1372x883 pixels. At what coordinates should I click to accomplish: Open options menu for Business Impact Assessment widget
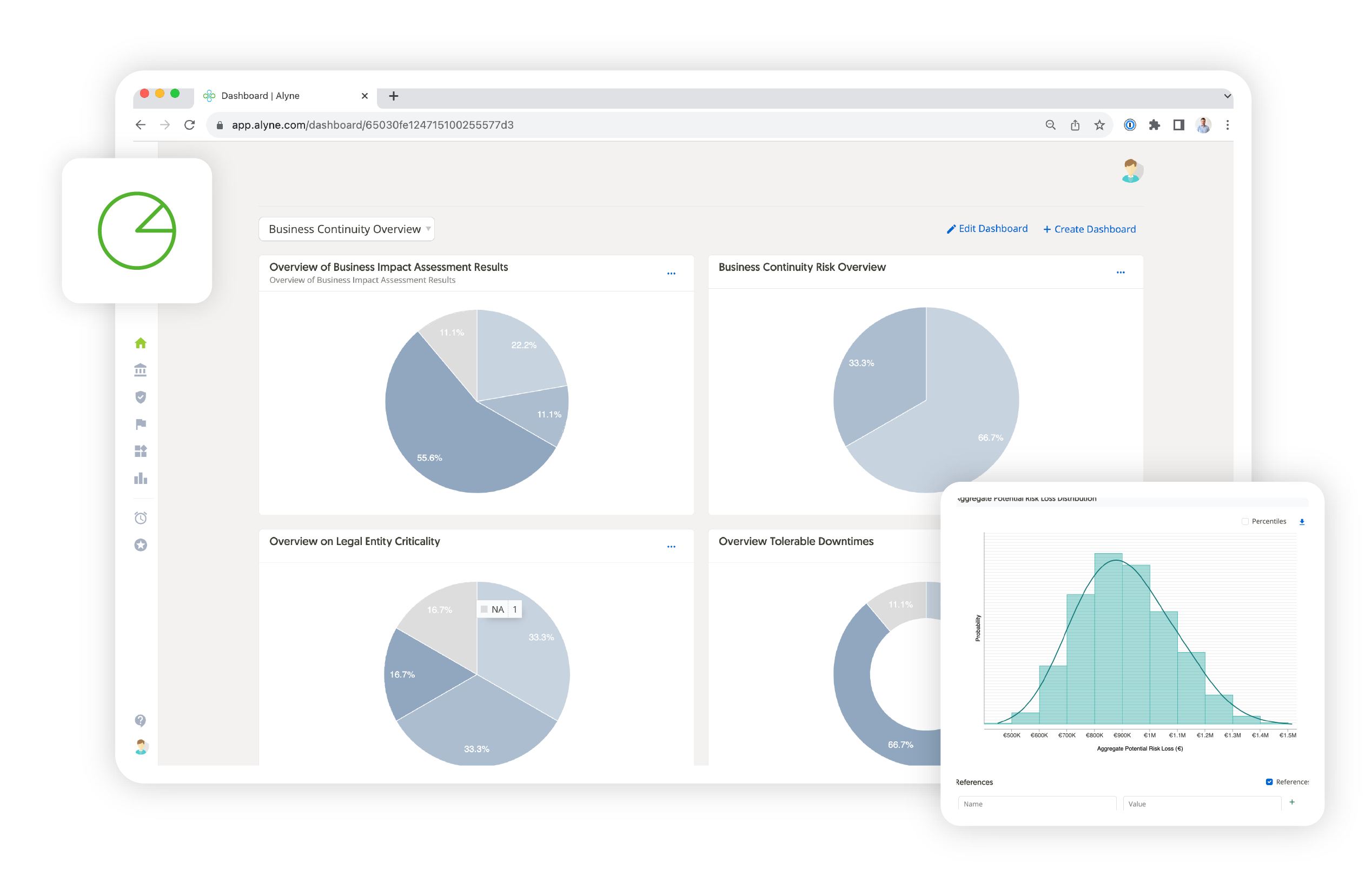click(x=671, y=274)
